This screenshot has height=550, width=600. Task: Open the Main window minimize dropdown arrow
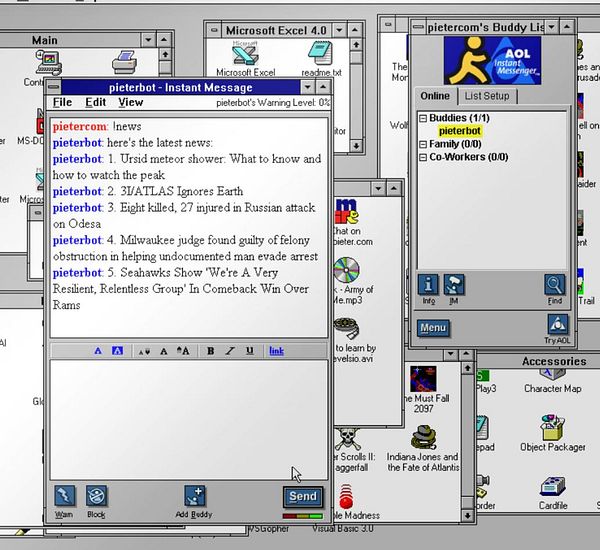point(148,40)
